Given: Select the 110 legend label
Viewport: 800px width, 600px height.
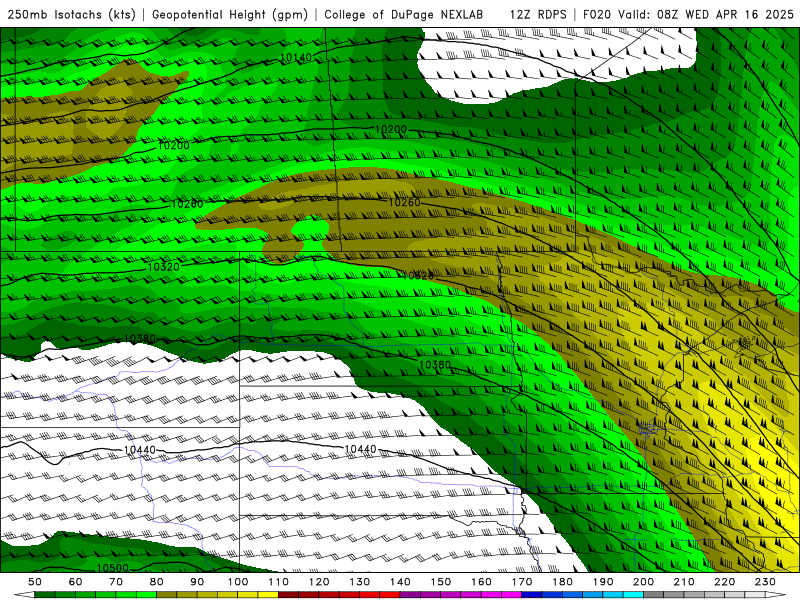Looking at the screenshot, I should pyautogui.click(x=279, y=582).
